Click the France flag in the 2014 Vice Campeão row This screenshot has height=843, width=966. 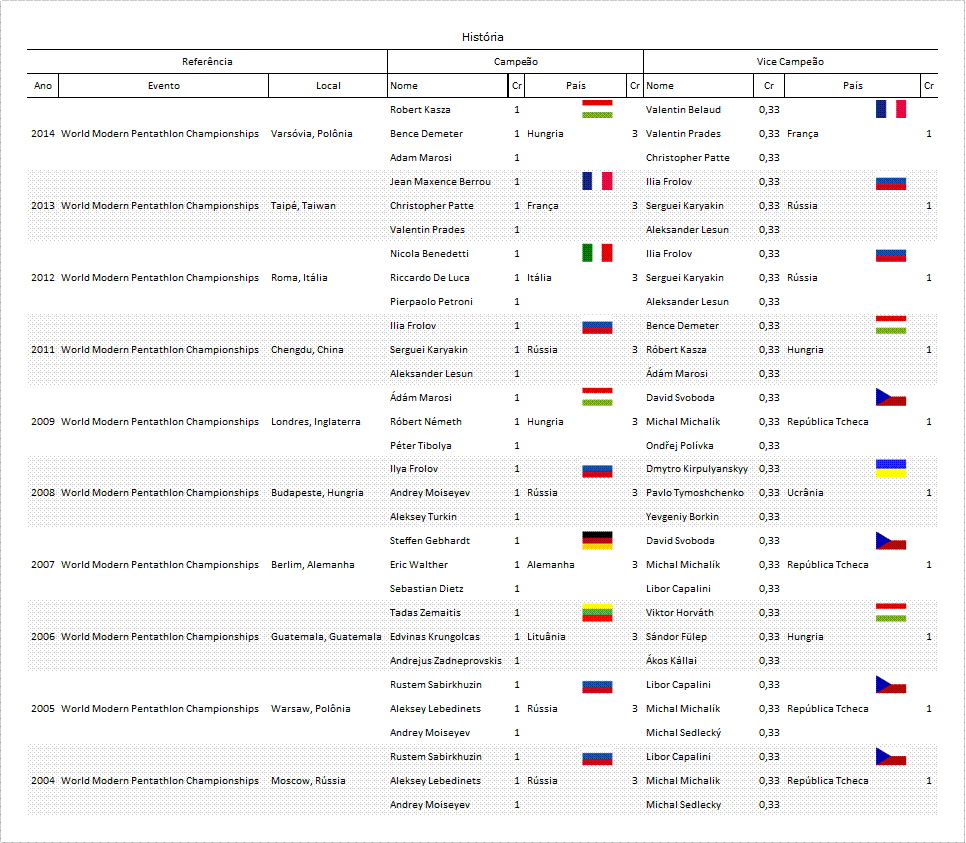[x=891, y=109]
